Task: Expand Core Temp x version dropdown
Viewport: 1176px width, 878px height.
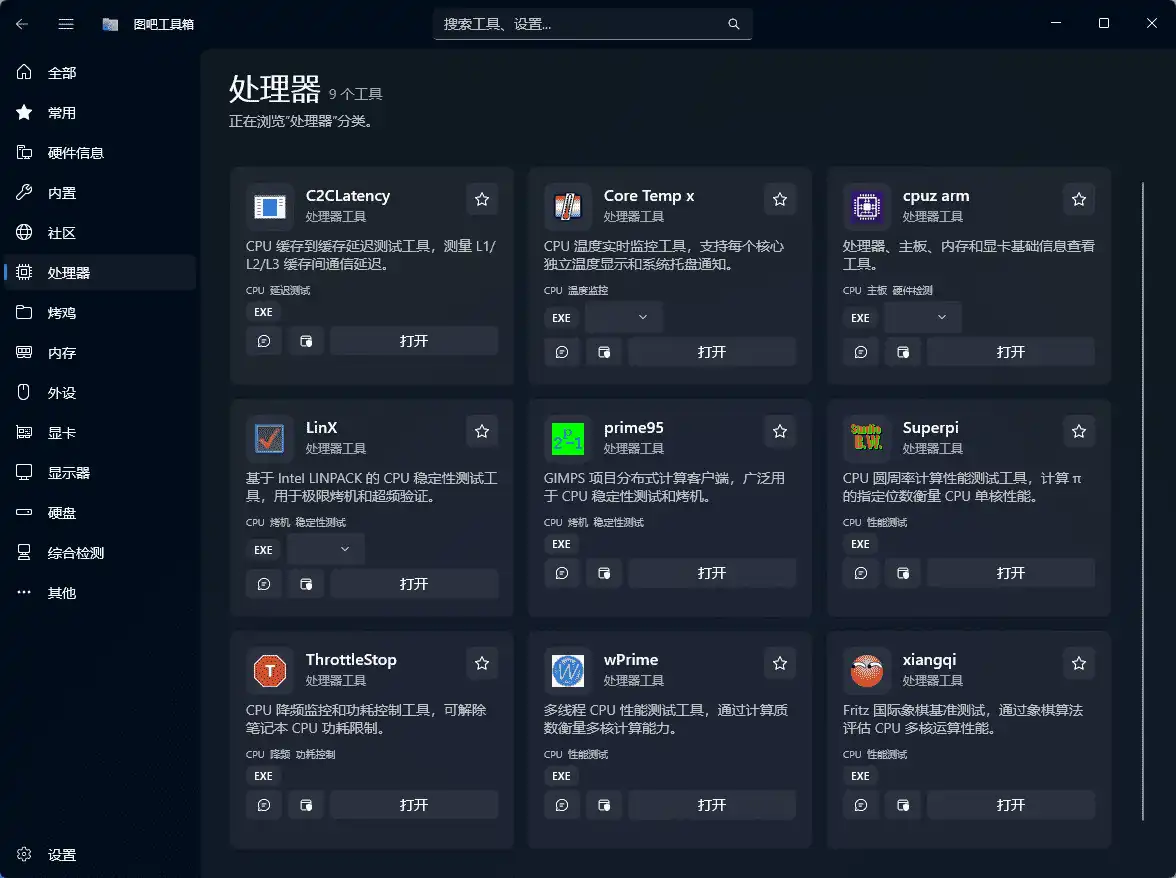Action: (x=623, y=317)
